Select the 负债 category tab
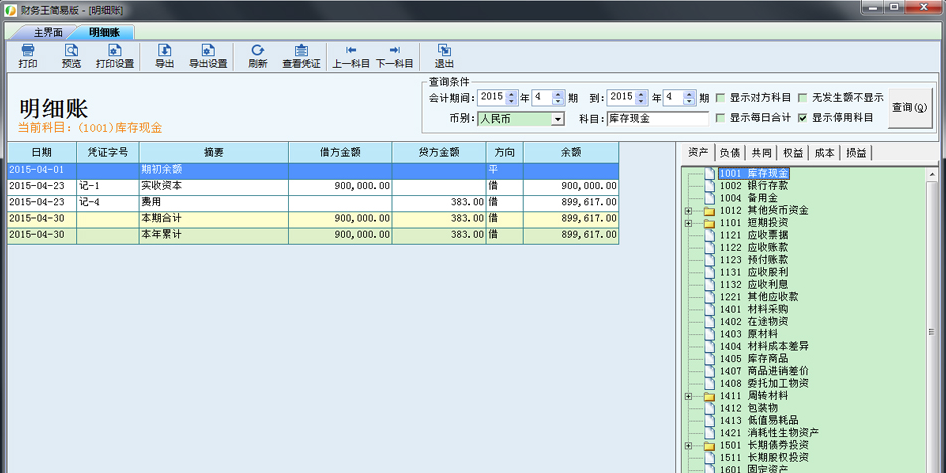 click(x=730, y=153)
